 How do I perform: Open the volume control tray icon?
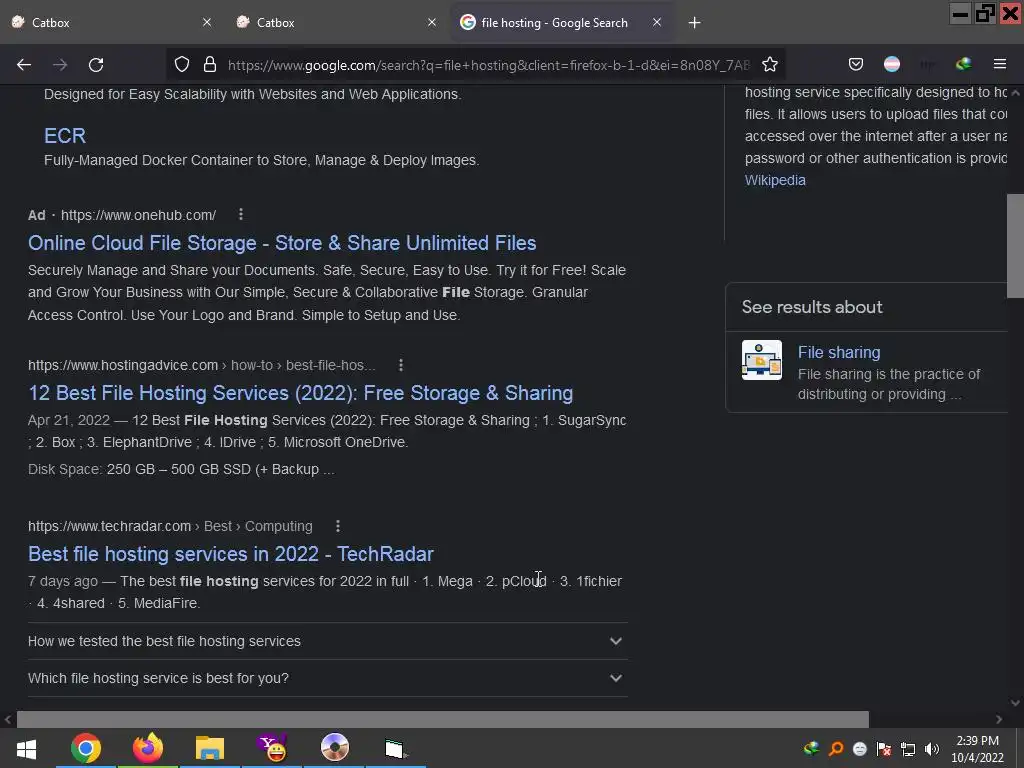(932, 748)
